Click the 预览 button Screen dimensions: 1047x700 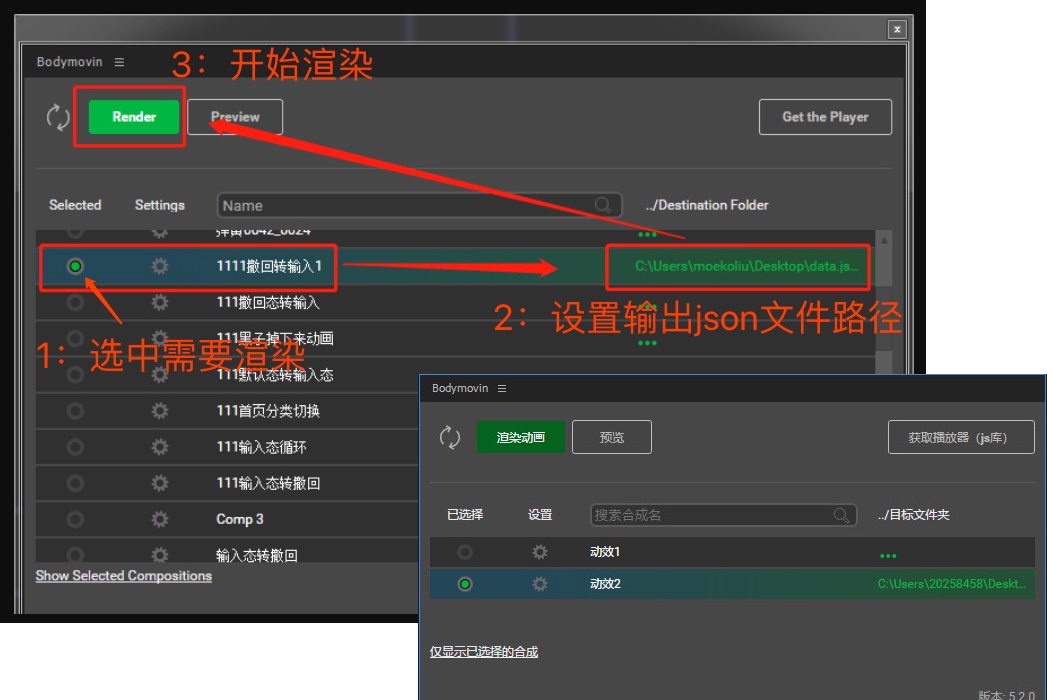611,437
